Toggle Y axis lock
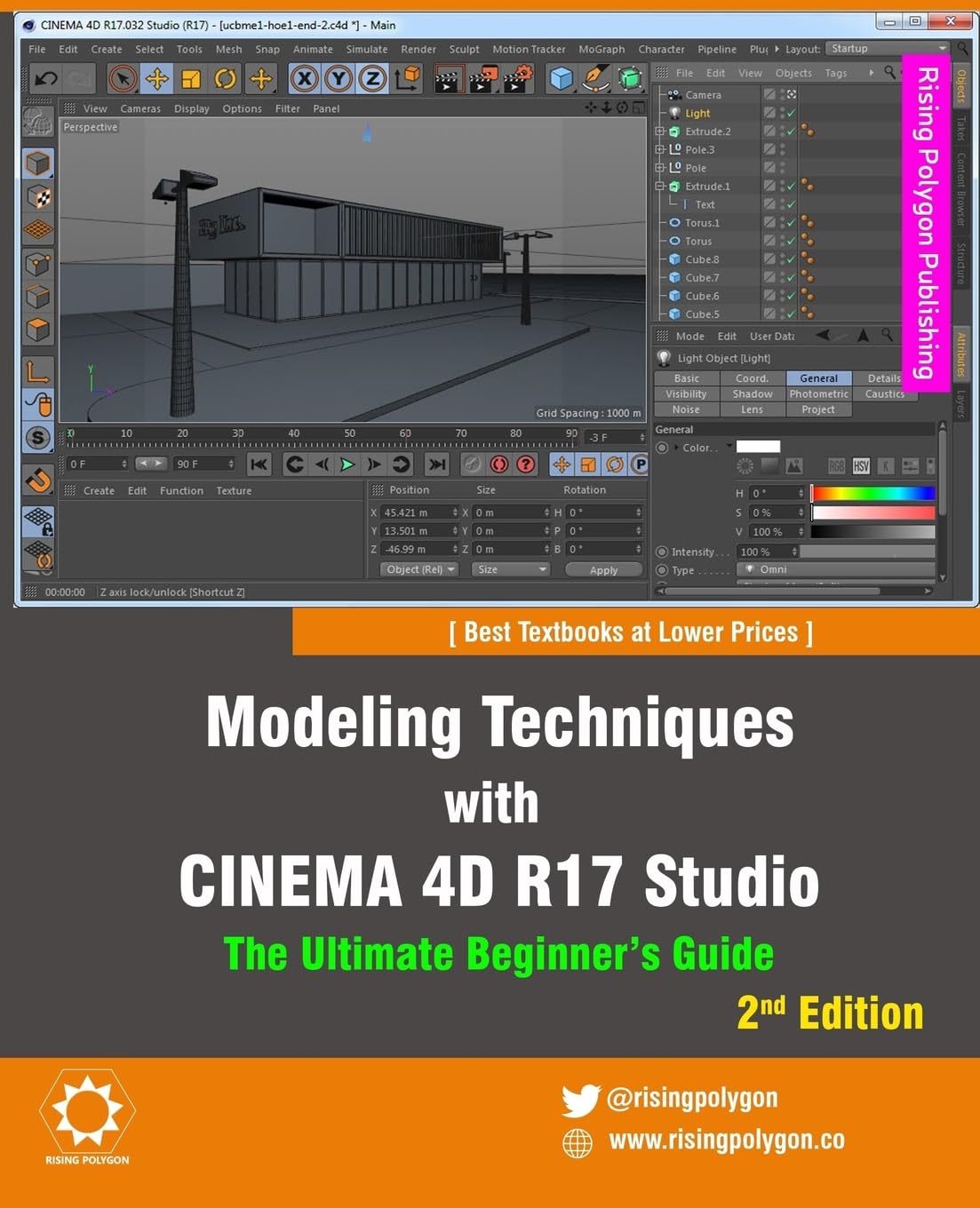 click(x=339, y=79)
